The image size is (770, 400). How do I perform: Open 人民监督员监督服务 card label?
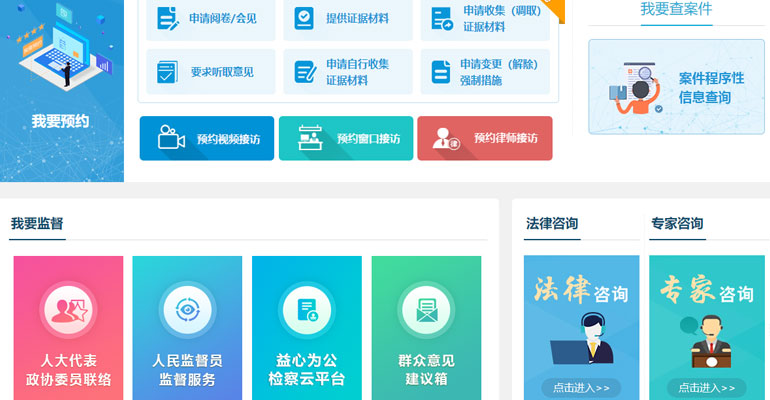(x=187, y=370)
